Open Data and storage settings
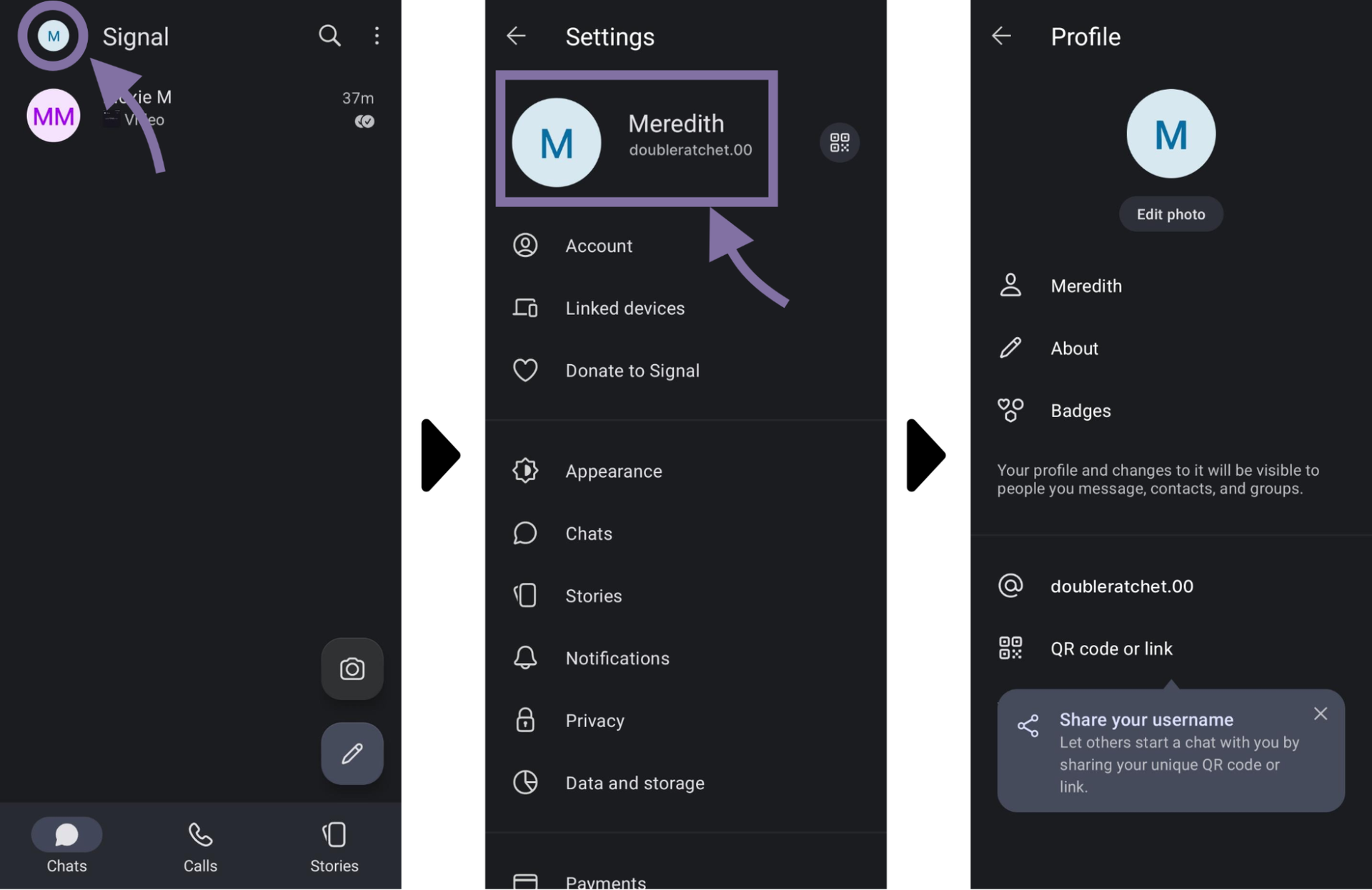This screenshot has width=1372, height=890. coord(686,783)
